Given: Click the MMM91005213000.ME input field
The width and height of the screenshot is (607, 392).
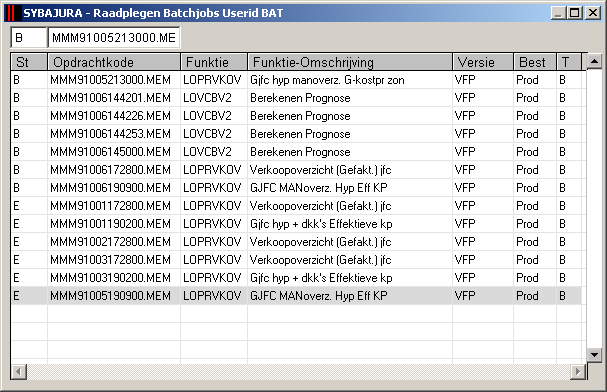Looking at the screenshot, I should pyautogui.click(x=114, y=38).
